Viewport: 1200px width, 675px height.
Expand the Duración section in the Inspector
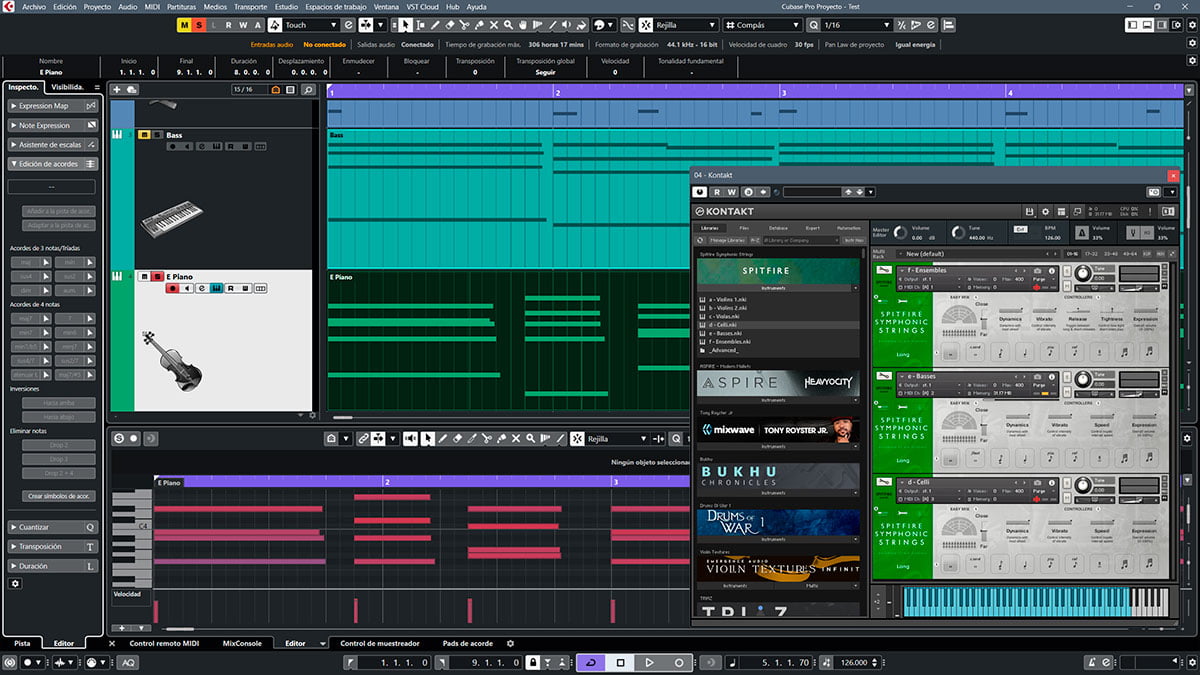click(52, 566)
